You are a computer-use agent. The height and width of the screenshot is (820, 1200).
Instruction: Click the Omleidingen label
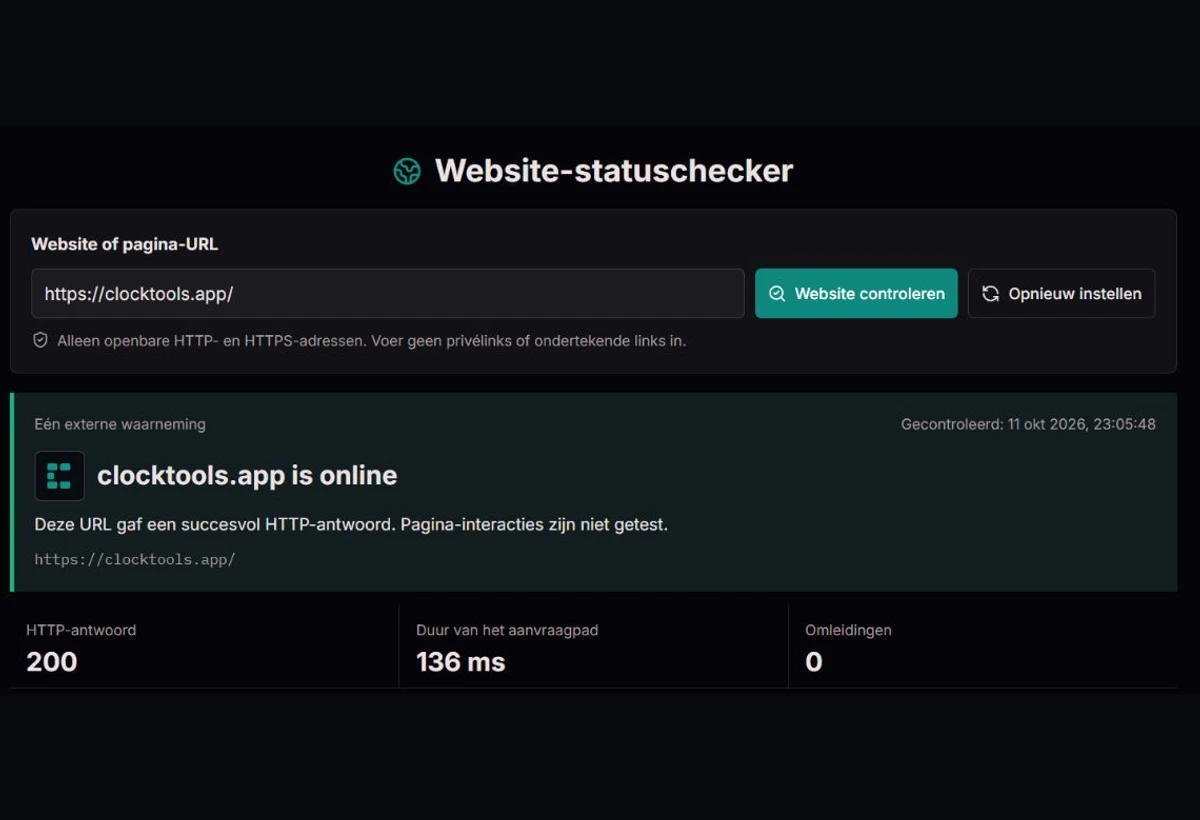(x=848, y=630)
